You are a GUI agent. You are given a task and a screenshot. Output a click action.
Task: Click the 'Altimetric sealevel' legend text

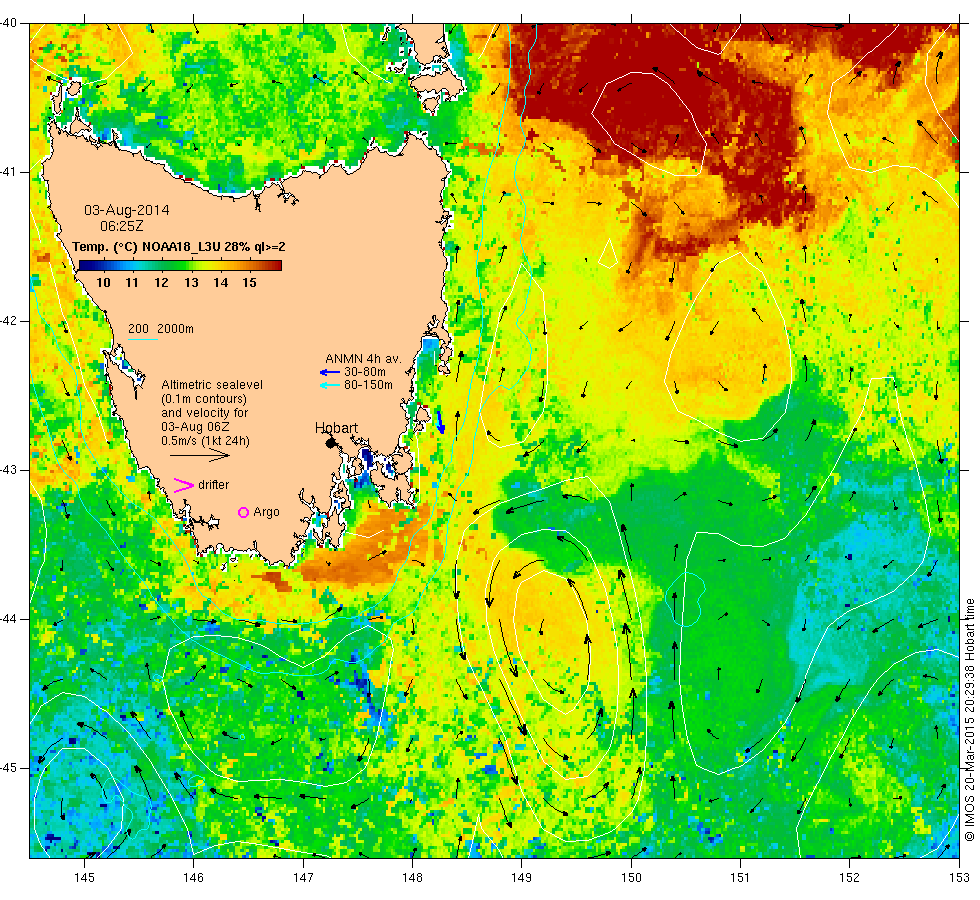coord(212,385)
